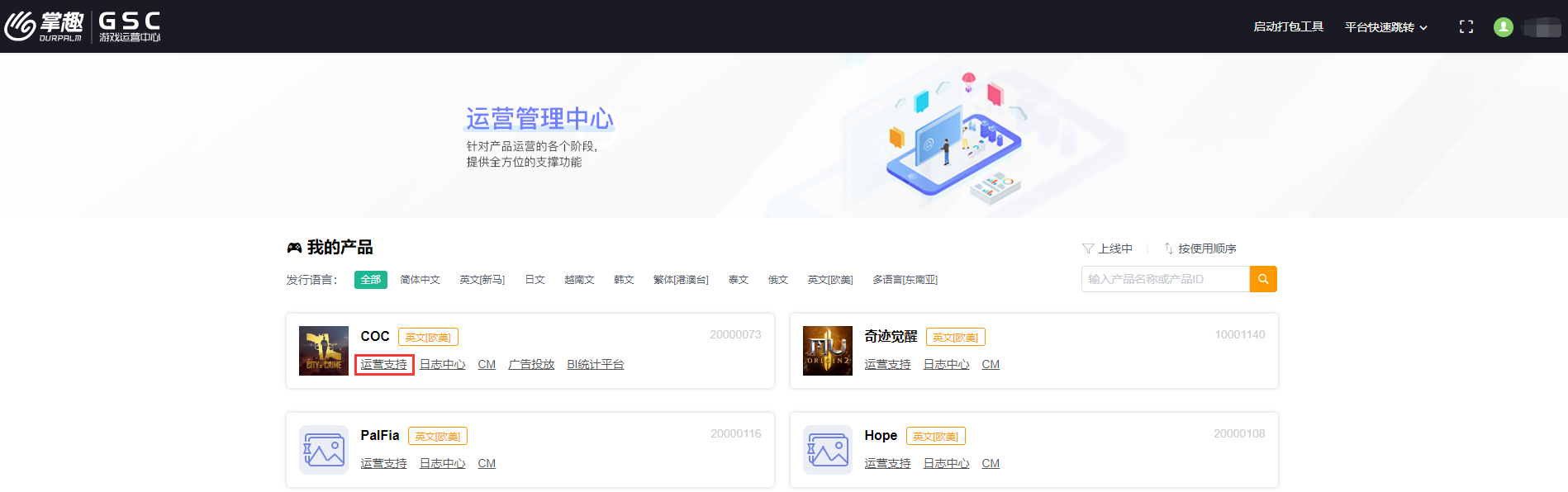Click the orange search magnifier button
Viewport: 1568px width, 492px height.
coord(1262,279)
